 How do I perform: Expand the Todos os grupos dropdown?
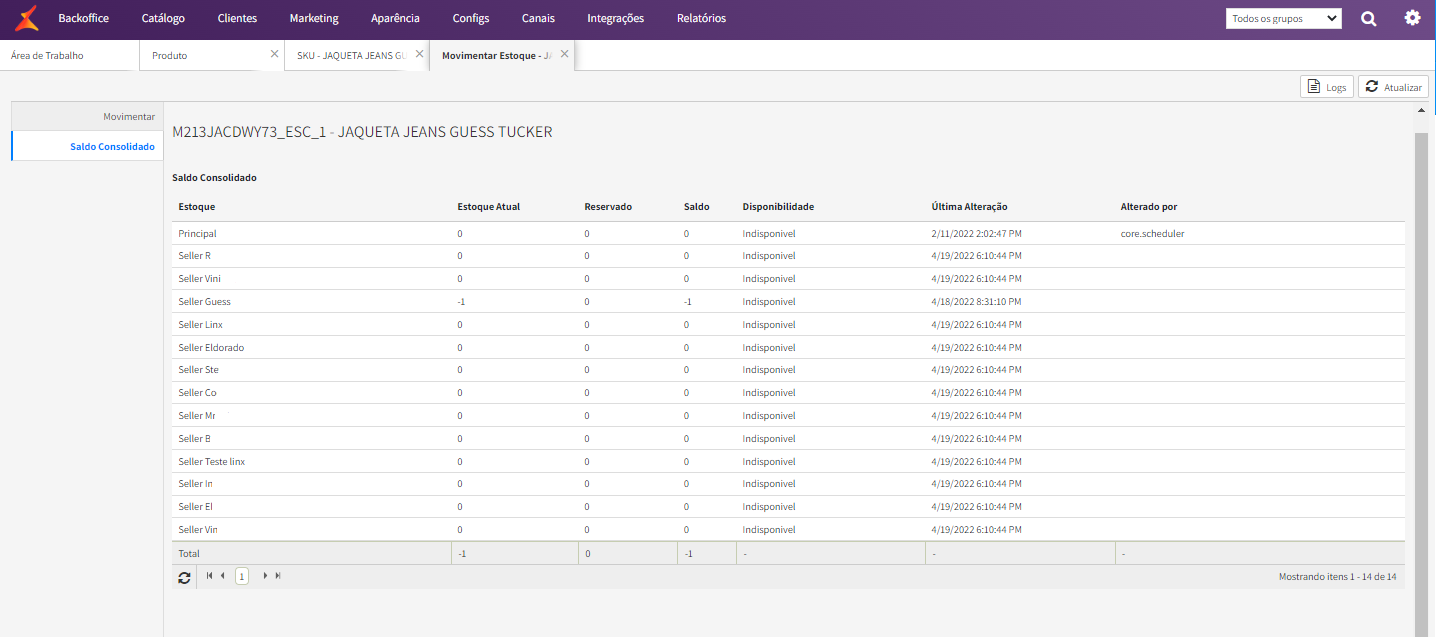click(1284, 18)
